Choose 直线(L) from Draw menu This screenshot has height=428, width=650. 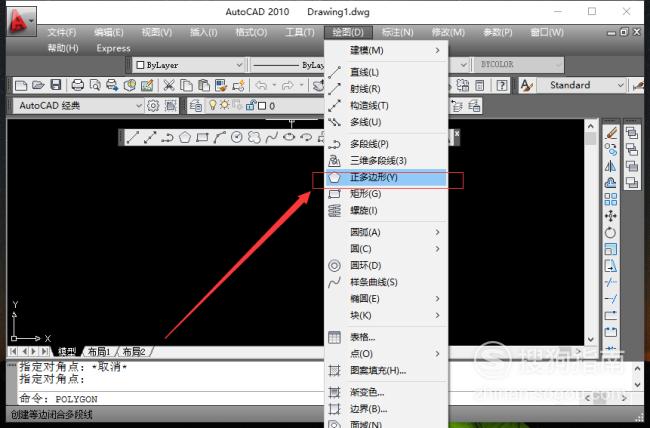pyautogui.click(x=386, y=72)
